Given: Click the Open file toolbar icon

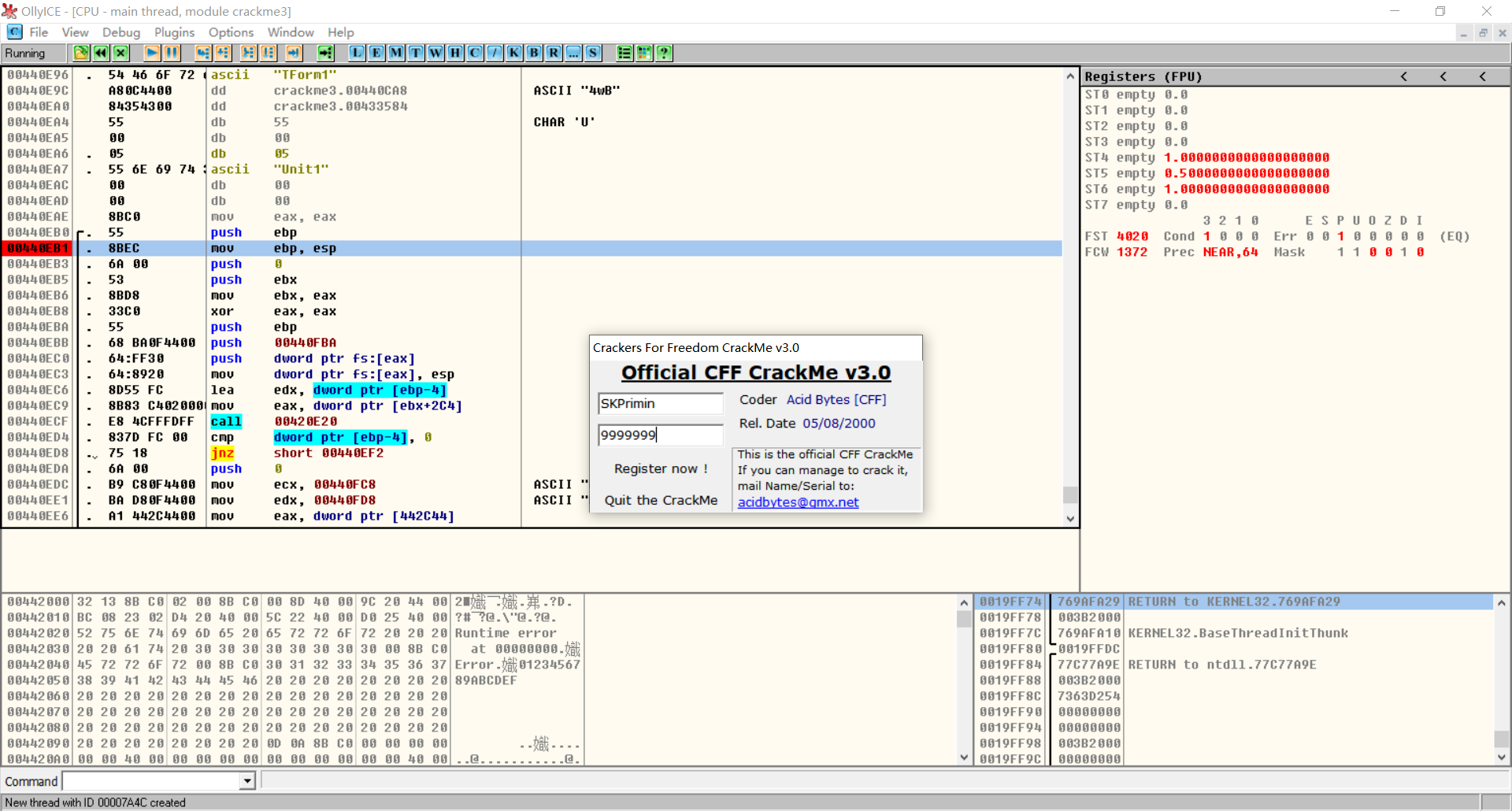Looking at the screenshot, I should click(x=81, y=53).
